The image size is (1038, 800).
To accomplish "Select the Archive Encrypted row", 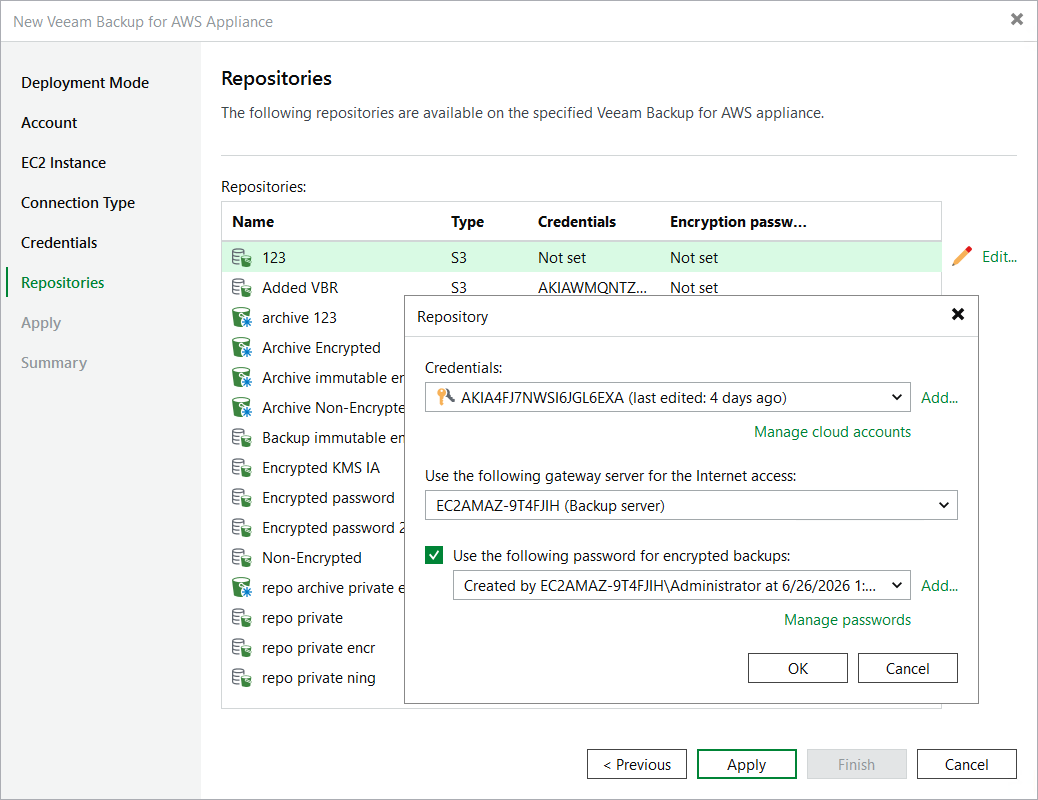I will coord(313,347).
